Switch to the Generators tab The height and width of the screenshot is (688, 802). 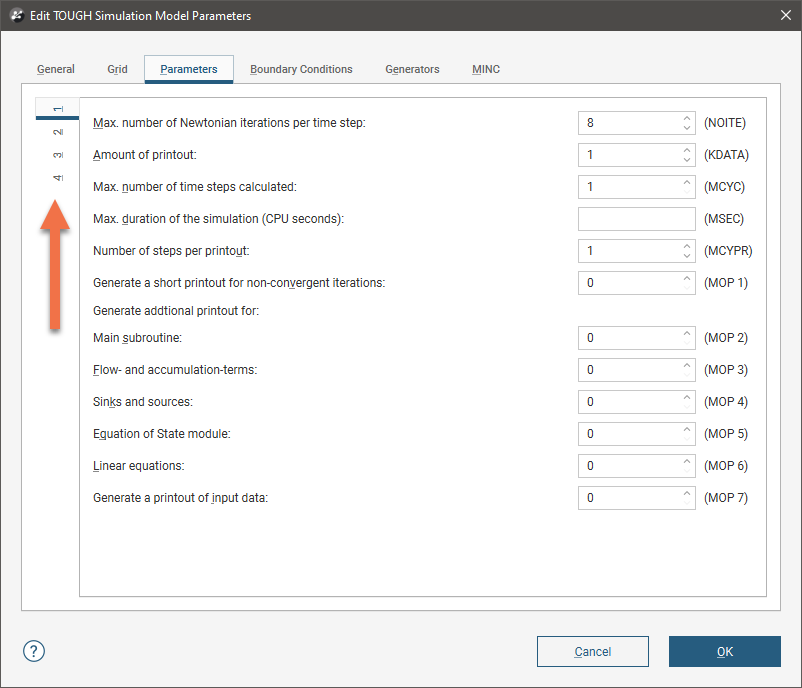pos(412,69)
